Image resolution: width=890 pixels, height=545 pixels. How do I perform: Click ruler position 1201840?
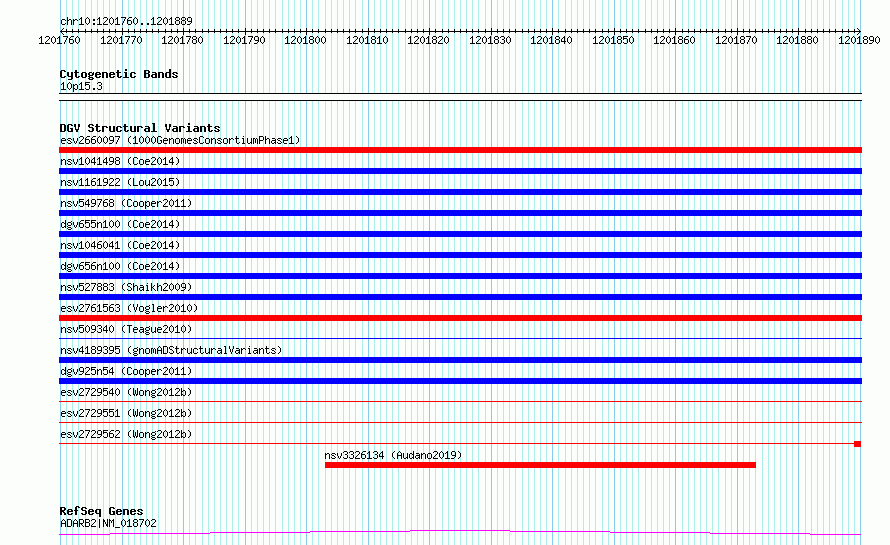coord(552,40)
